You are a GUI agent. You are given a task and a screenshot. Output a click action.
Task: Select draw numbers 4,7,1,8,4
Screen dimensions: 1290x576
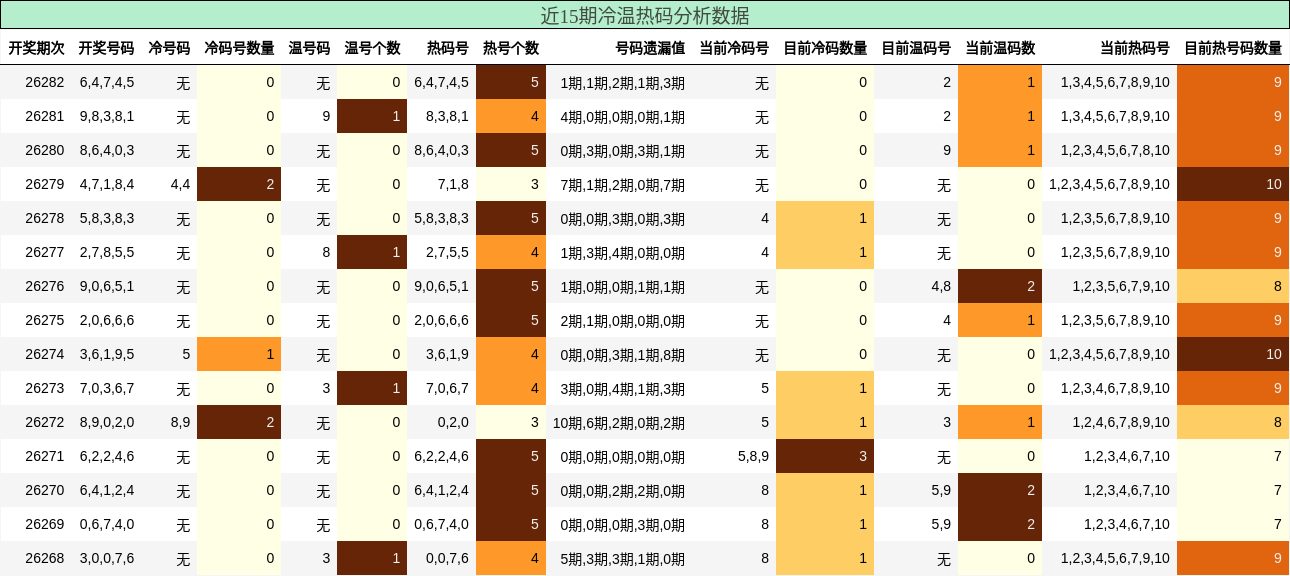click(107, 184)
